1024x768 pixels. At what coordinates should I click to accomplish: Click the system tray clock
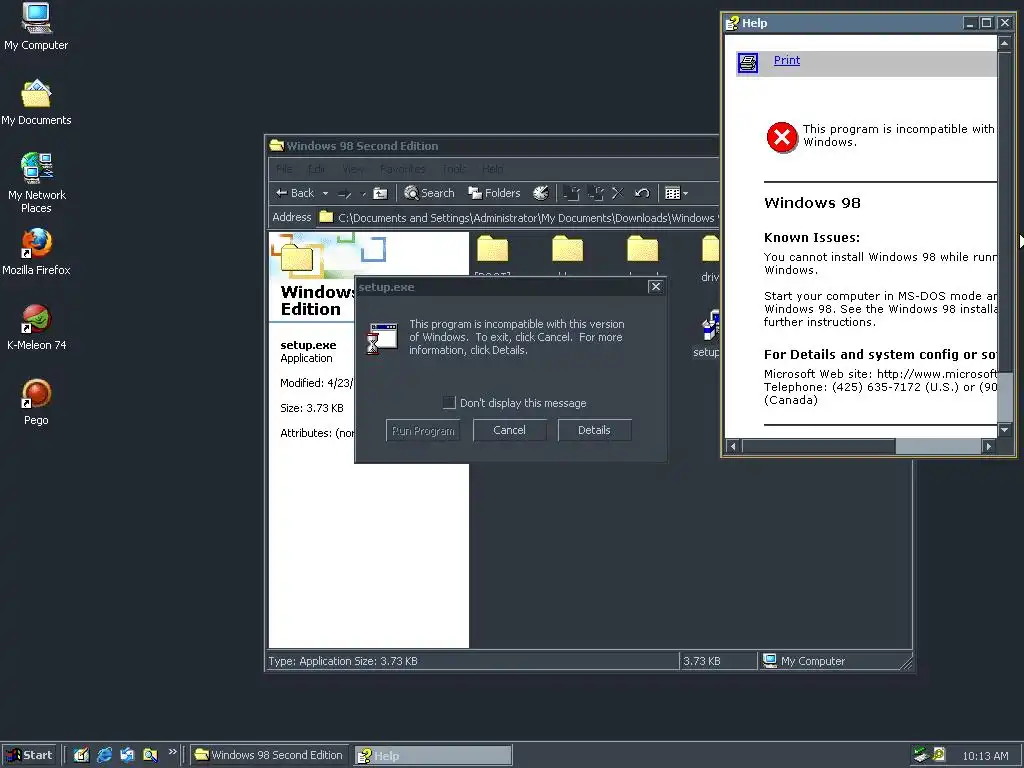click(x=985, y=756)
